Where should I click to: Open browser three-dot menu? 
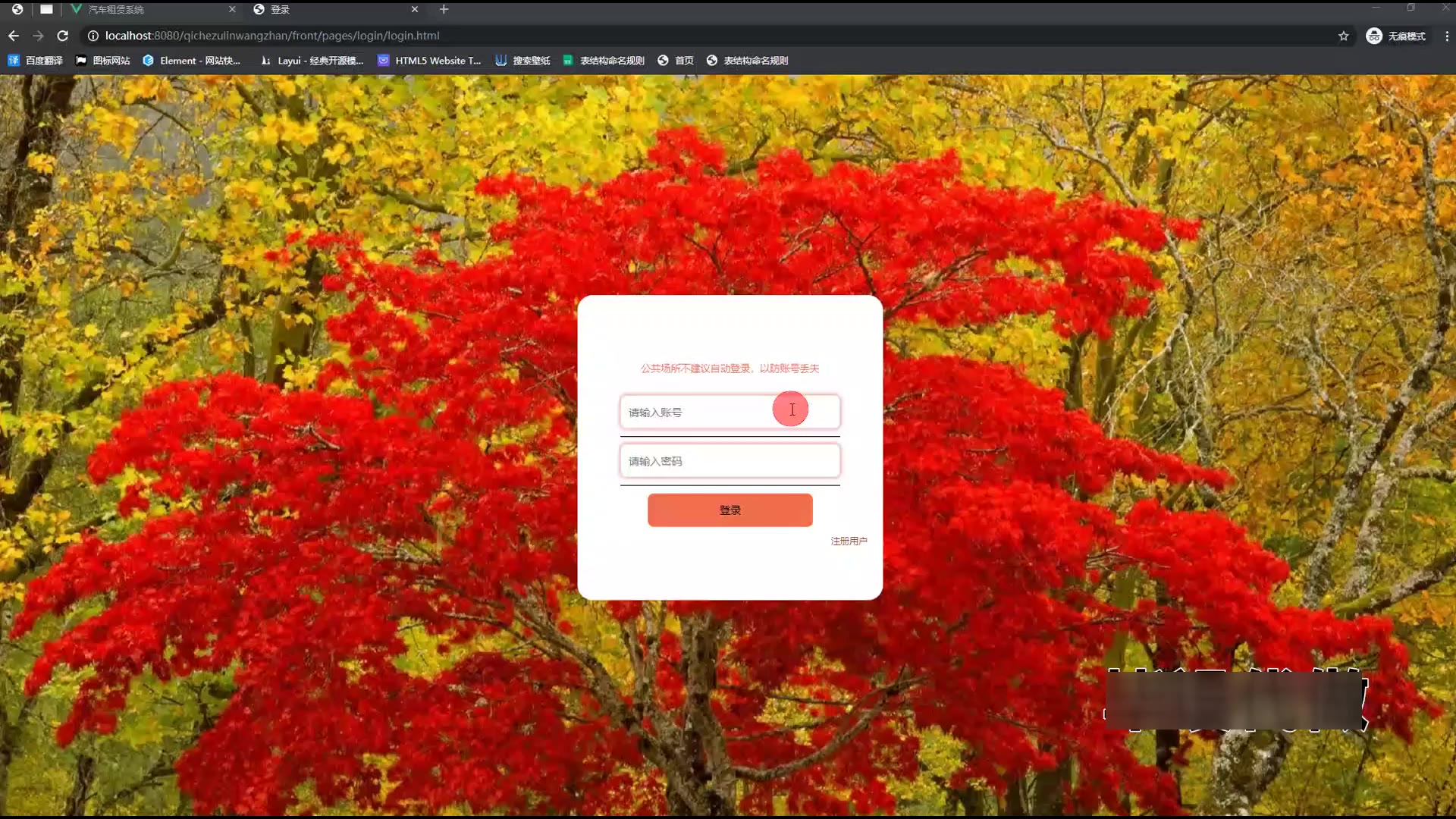1446,36
